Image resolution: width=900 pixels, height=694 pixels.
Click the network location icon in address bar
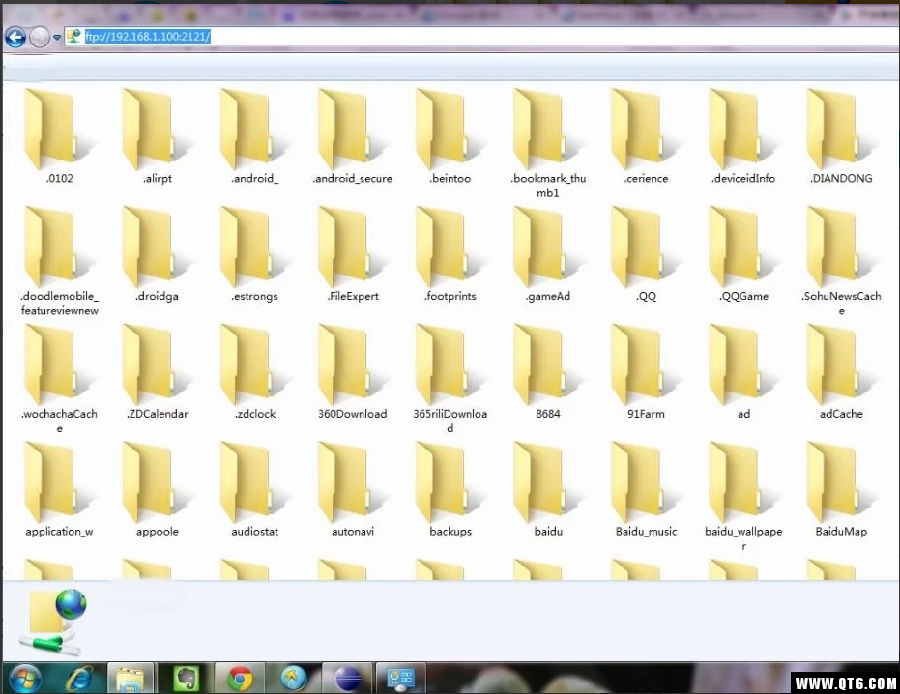[x=73, y=37]
